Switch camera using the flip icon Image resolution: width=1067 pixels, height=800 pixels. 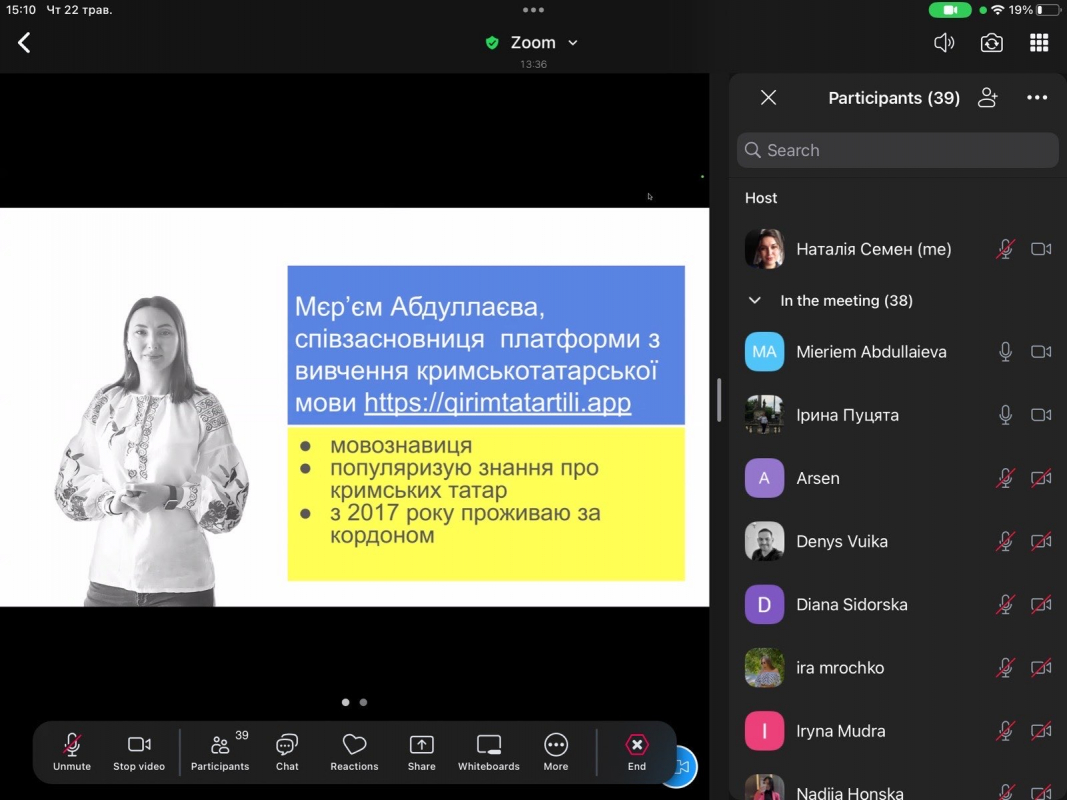(991, 43)
